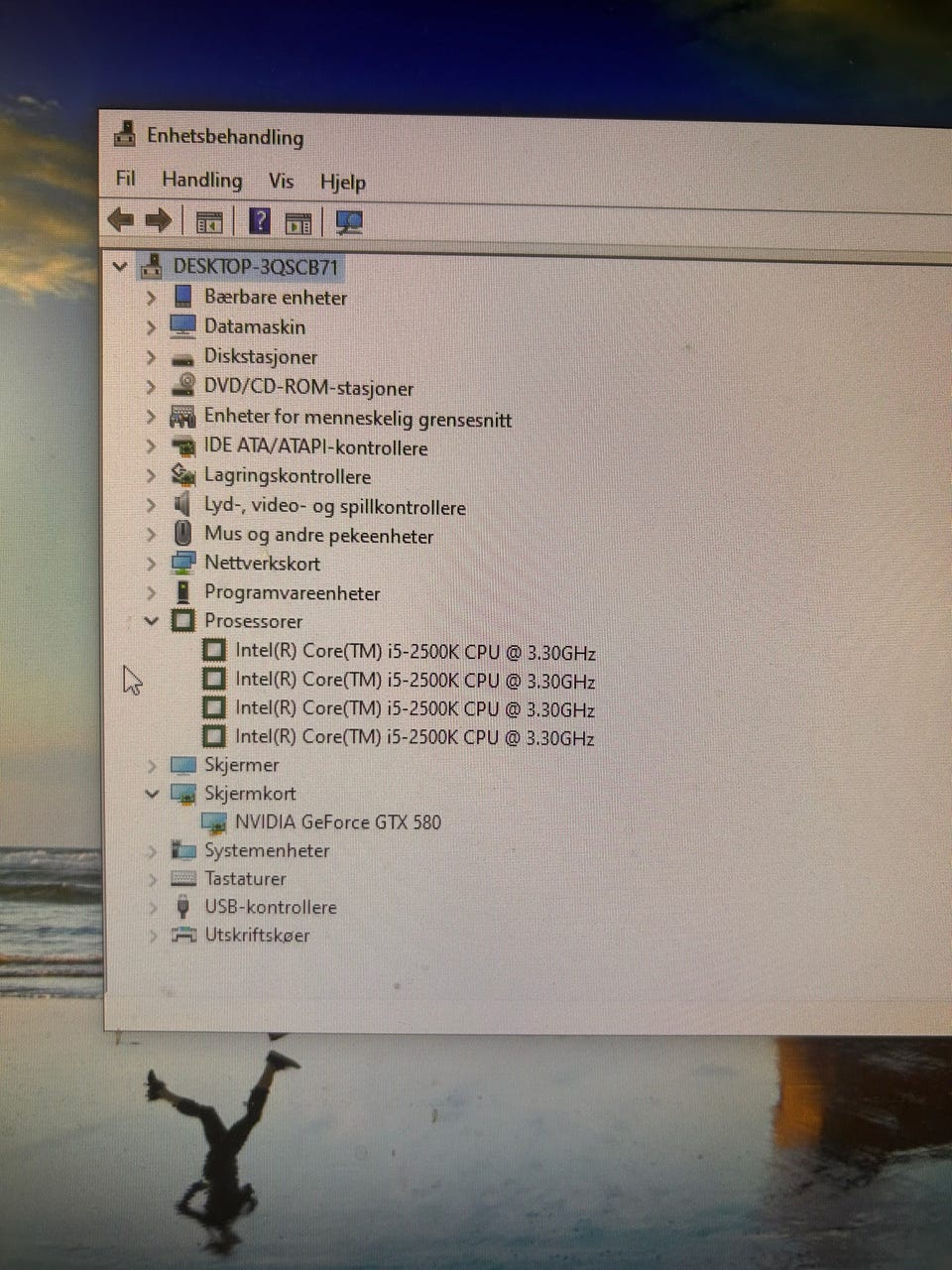Click the IDE ATA/ATAPI-kontrollere icon
Image resolution: width=952 pixels, height=1270 pixels.
click(183, 446)
